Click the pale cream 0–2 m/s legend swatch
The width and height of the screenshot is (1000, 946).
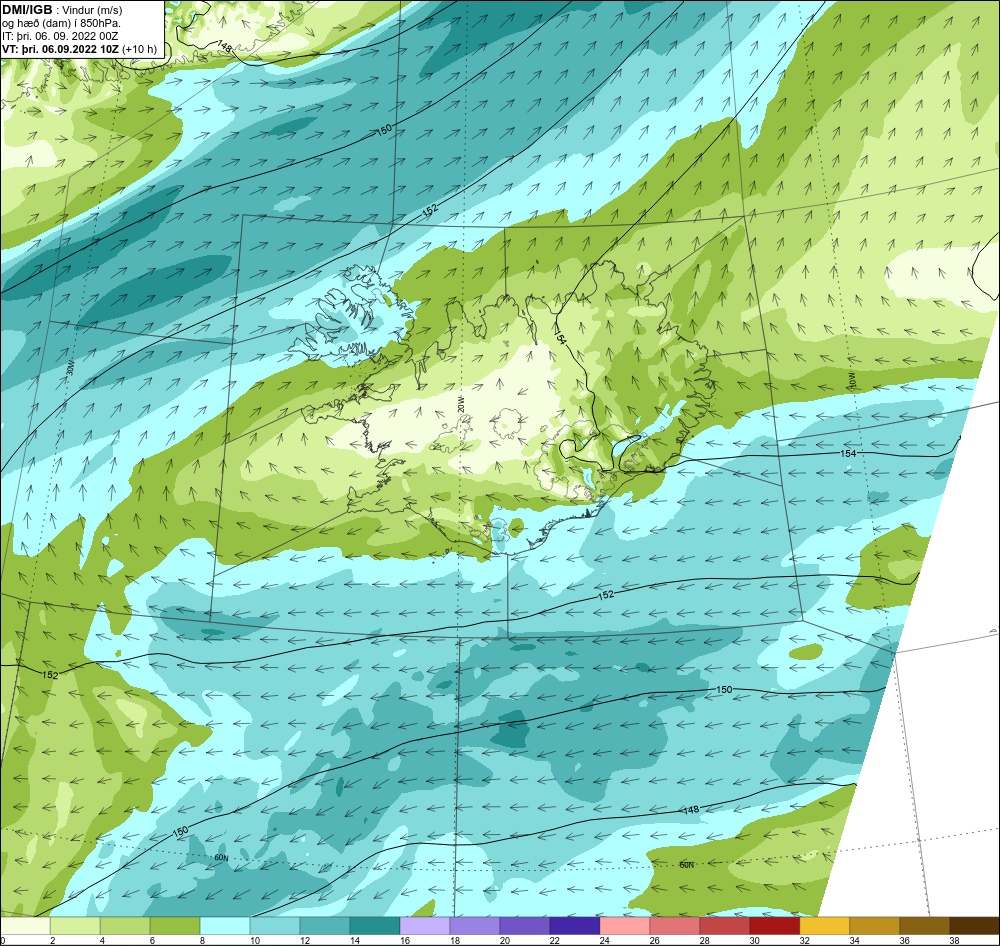(25, 926)
